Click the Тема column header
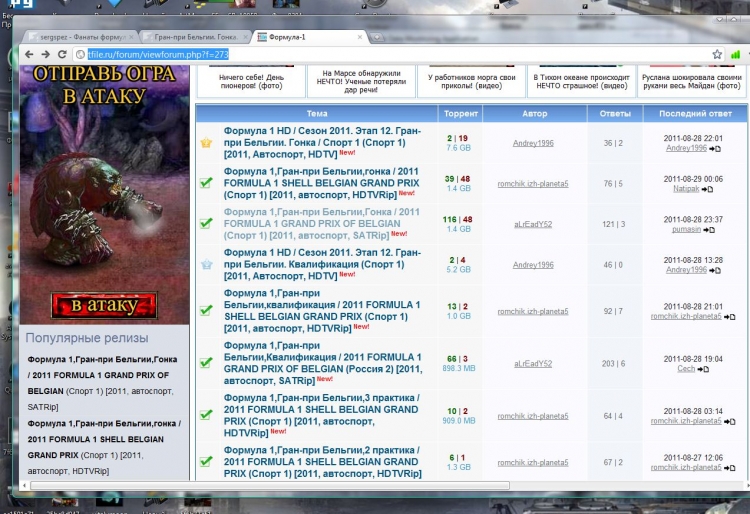The height and width of the screenshot is (514, 750). (x=317, y=113)
